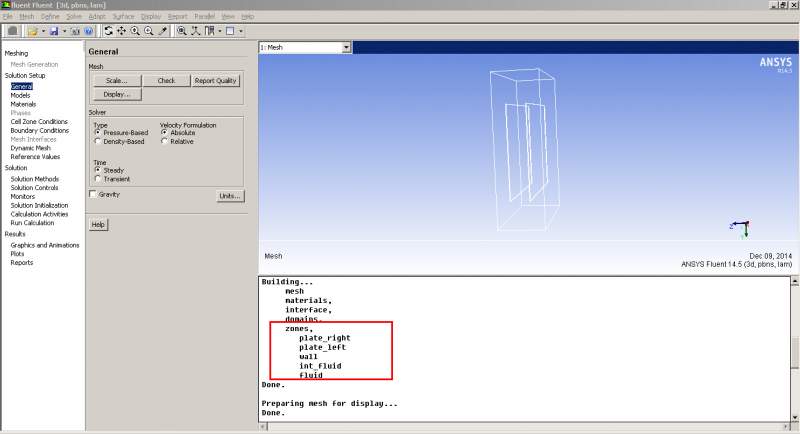
Task: Open the Mesh menu
Action: [27, 16]
